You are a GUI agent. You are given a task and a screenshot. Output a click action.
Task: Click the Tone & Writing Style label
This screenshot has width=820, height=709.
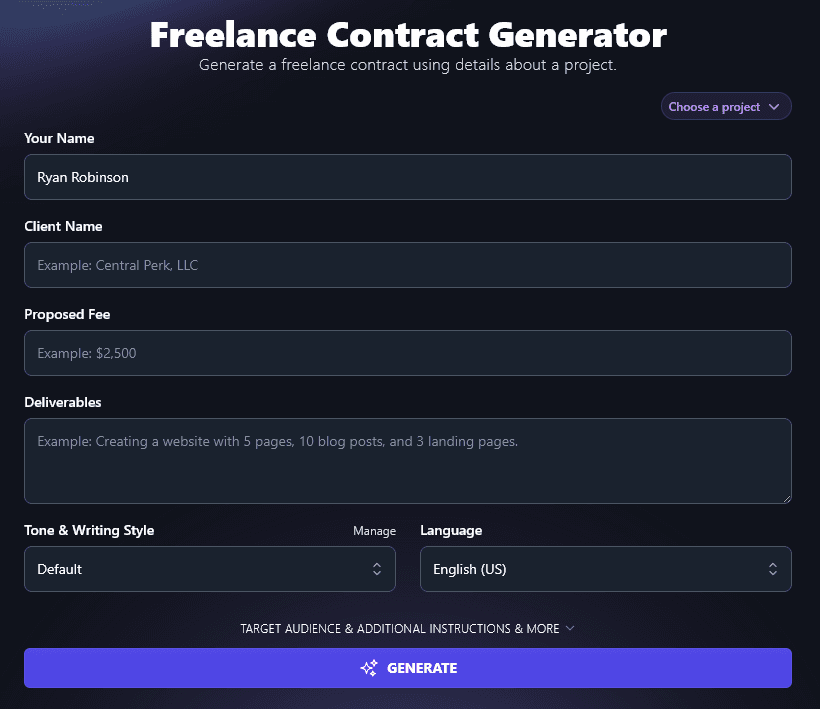89,531
